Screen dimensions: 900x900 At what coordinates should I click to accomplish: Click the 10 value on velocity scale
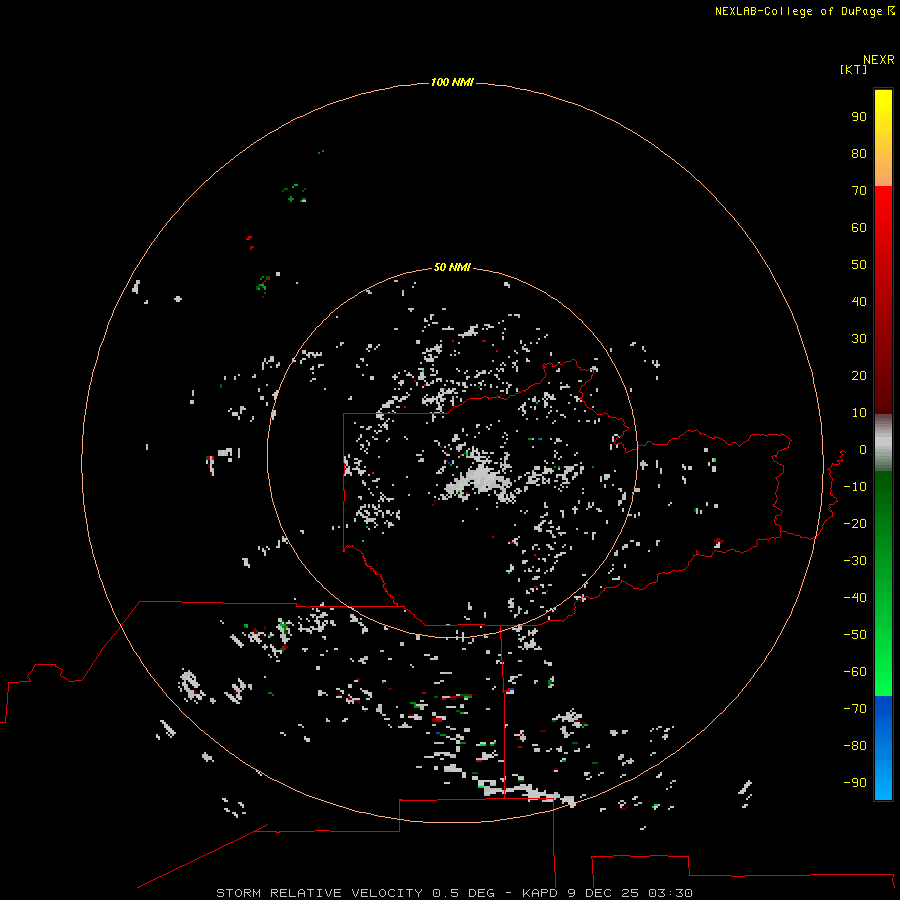tap(859, 413)
